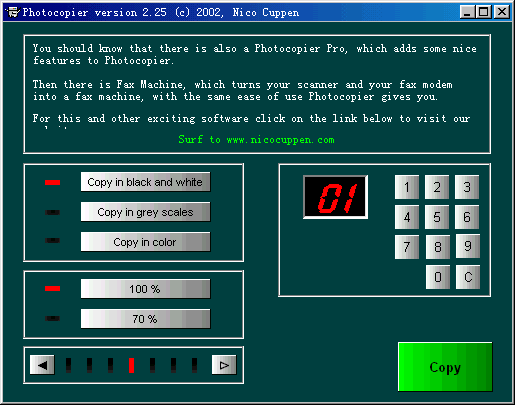Clear copy count with C key
This screenshot has height=405, width=515.
tap(468, 277)
